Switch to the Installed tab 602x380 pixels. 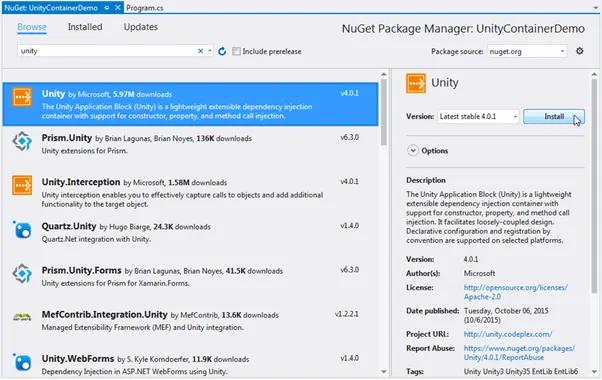[85, 27]
